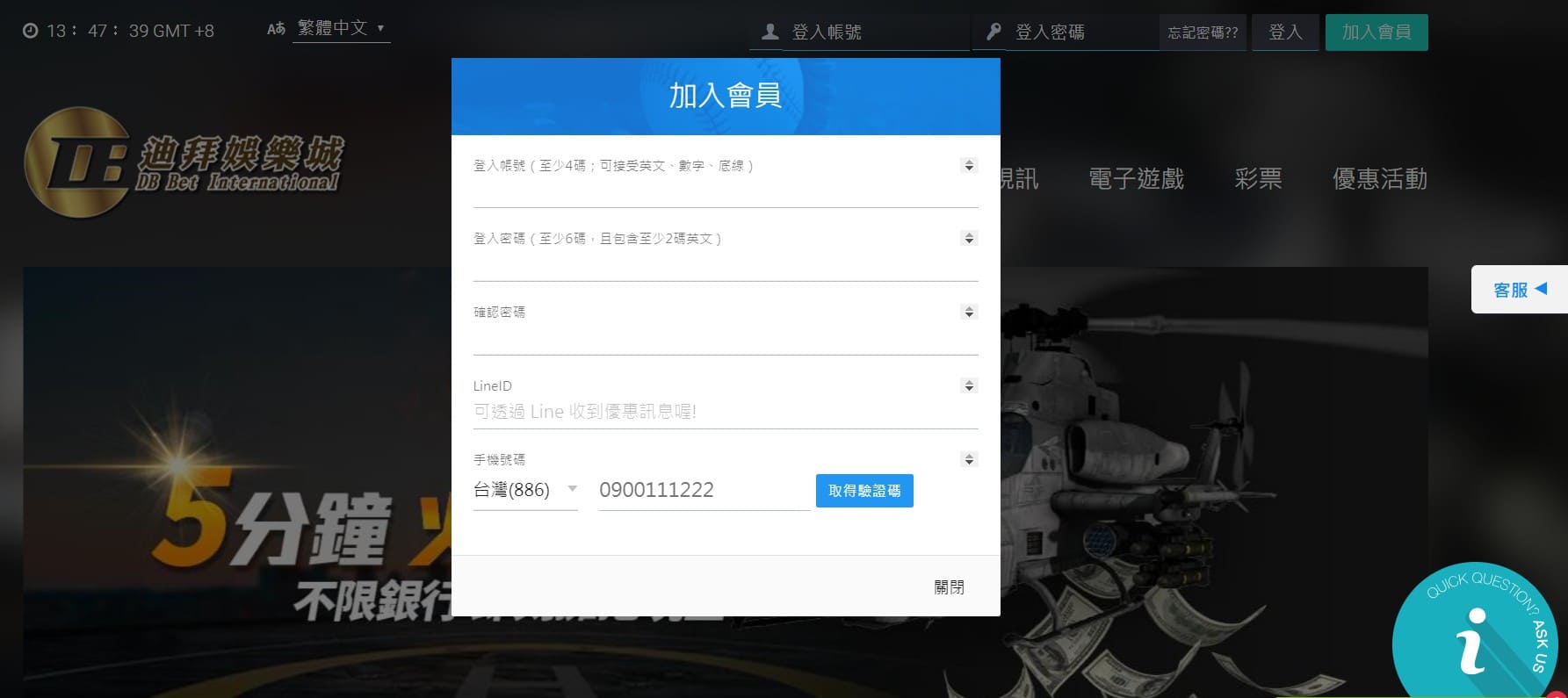Focus the LineID input field
Image resolution: width=1568 pixels, height=698 pixels.
726,412
